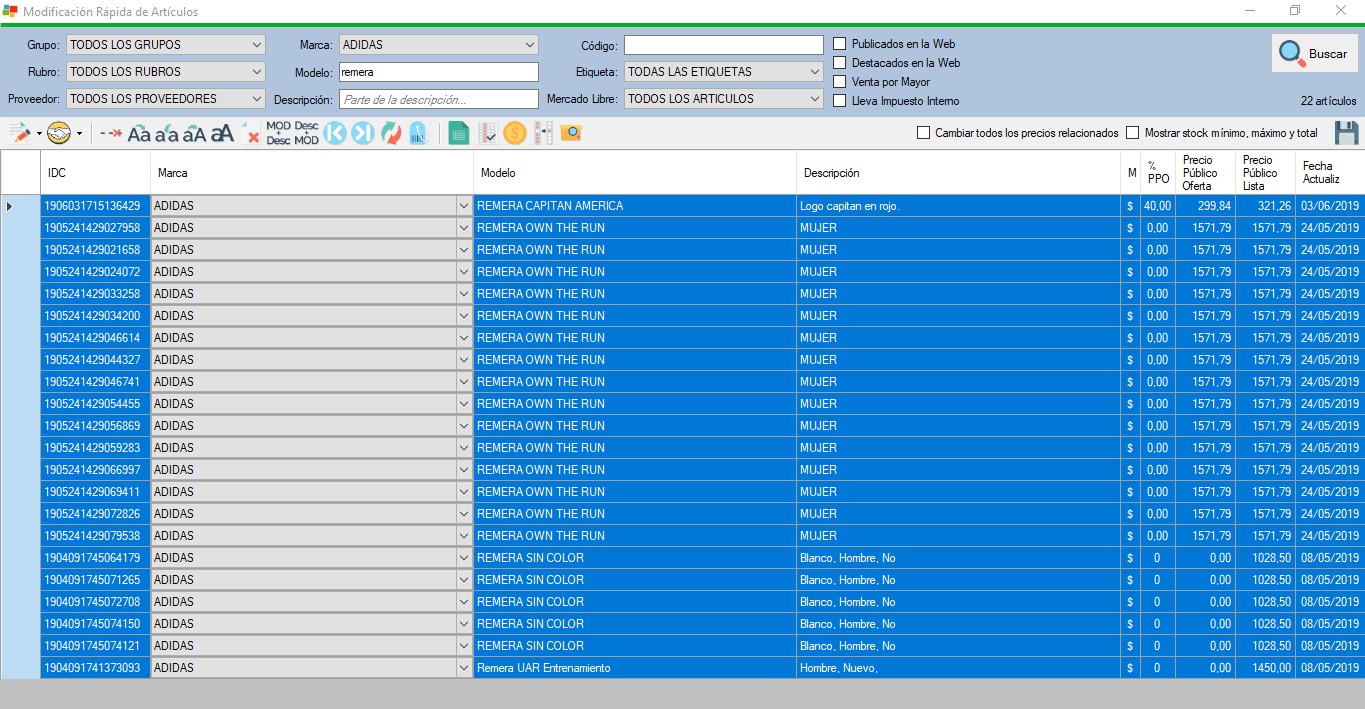Open the Mercado Libre dropdown
Screen dimensions: 1365x709
tap(724, 99)
